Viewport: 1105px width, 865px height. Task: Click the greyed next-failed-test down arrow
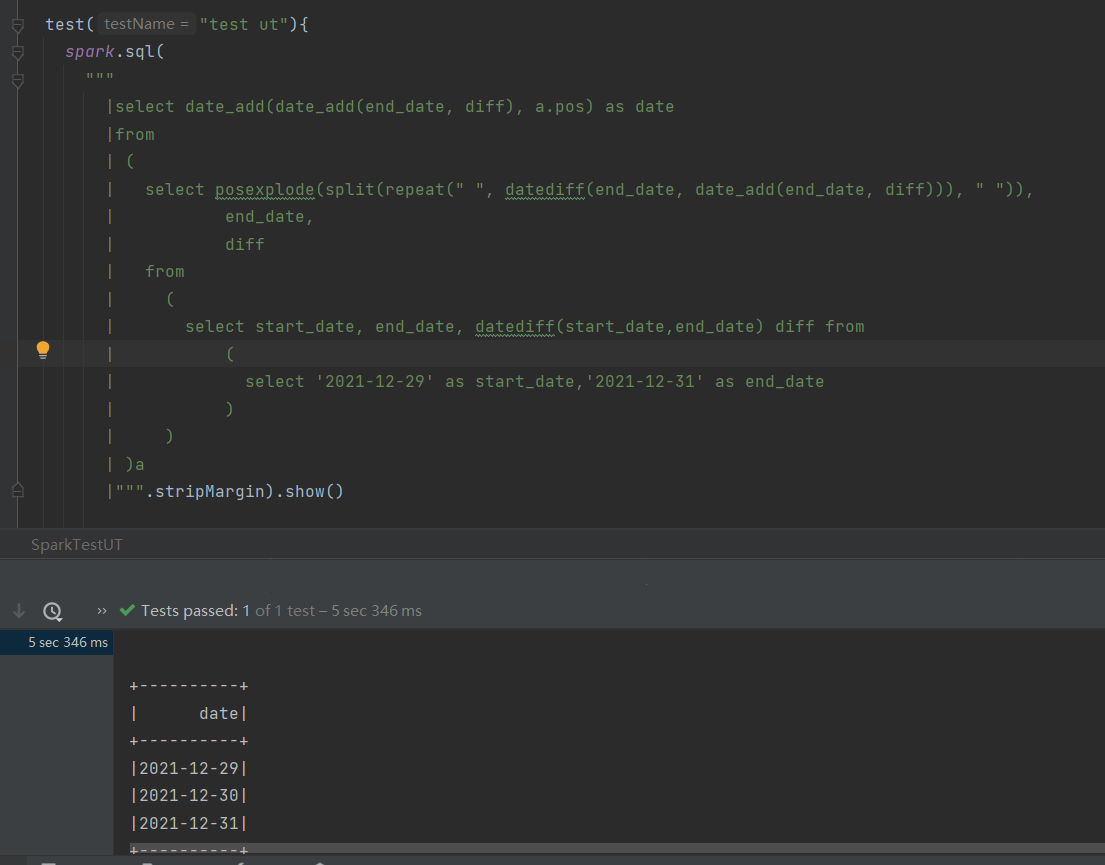coord(19,611)
